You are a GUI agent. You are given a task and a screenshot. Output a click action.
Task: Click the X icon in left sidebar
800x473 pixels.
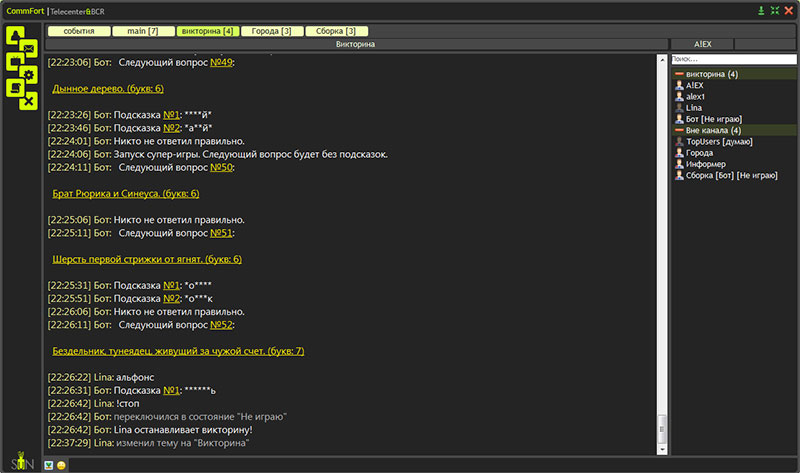(29, 101)
